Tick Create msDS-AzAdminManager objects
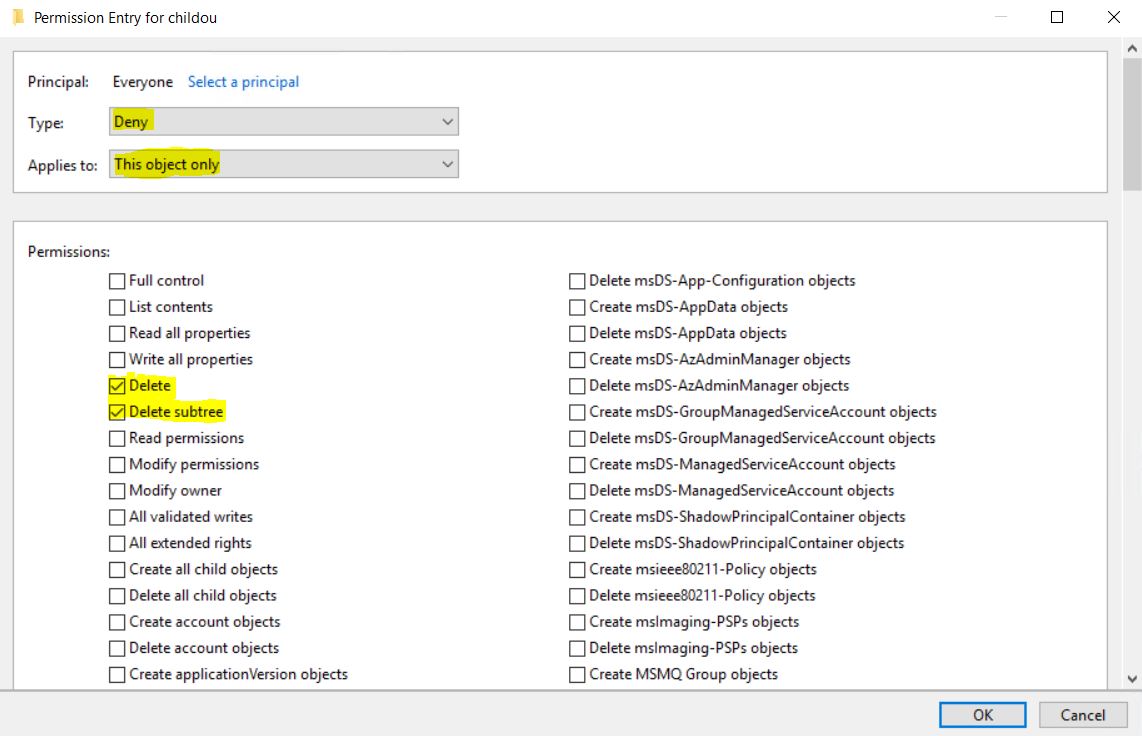 (577, 360)
